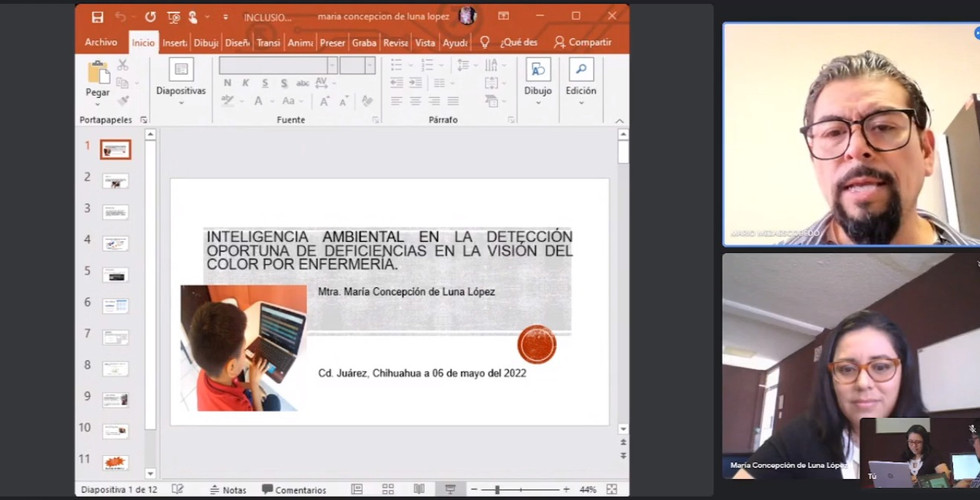The height and width of the screenshot is (500, 980).
Task: Collapse the ribbon with the chevron arrow
Action: point(619,121)
